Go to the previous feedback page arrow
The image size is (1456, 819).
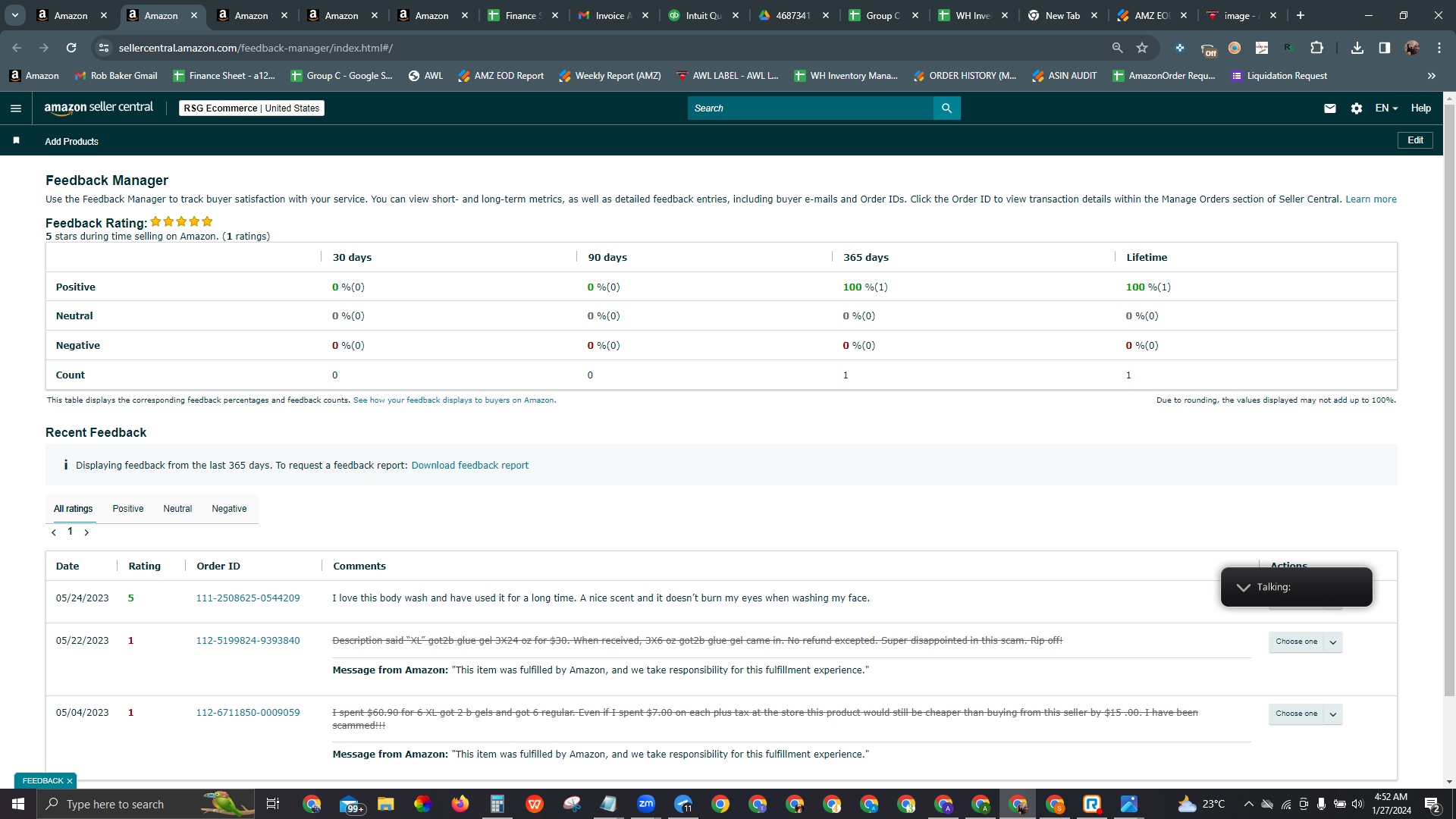tap(54, 532)
